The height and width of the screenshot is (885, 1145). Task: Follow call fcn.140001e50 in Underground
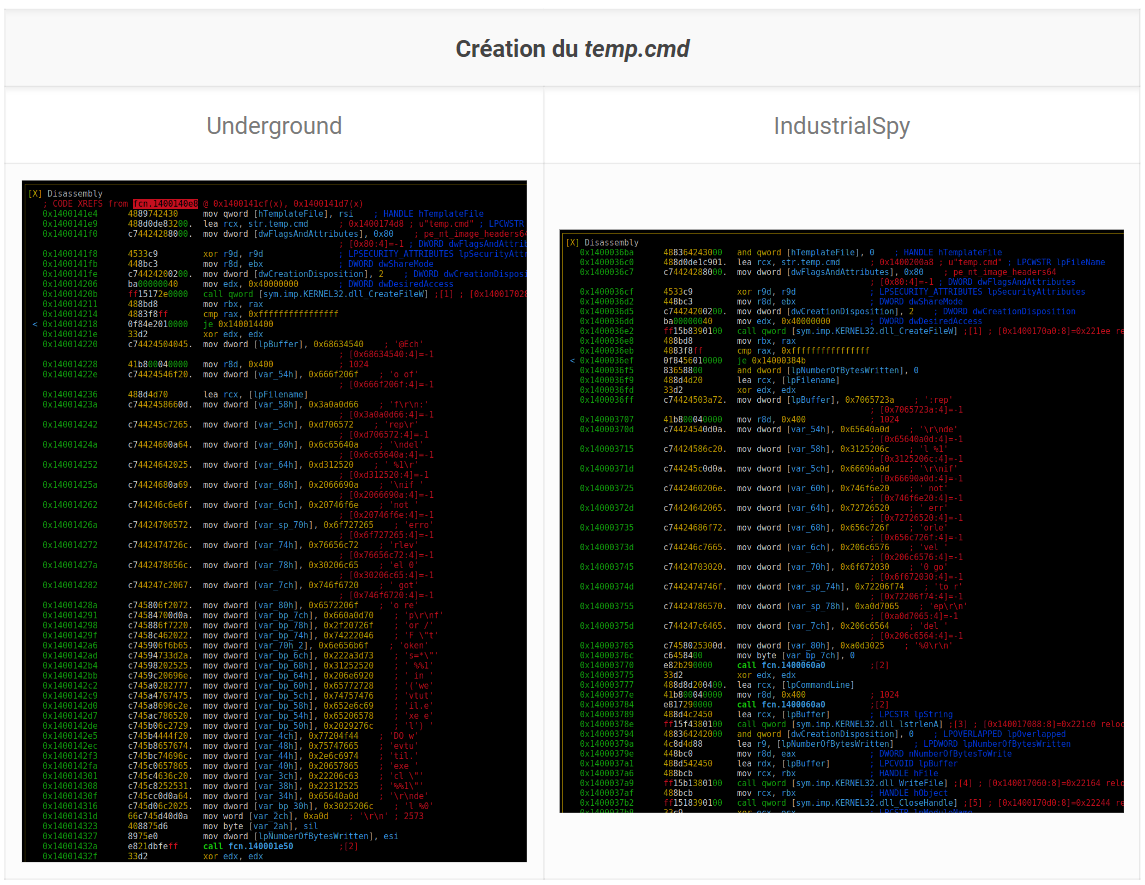click(248, 847)
